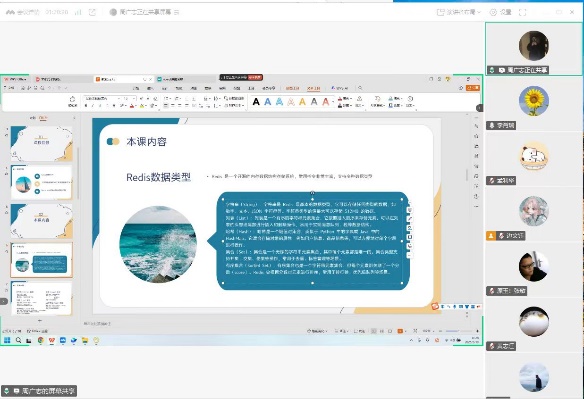Apply the orange letter A WordArt style
This screenshot has width=584, height=399.
click(302, 101)
